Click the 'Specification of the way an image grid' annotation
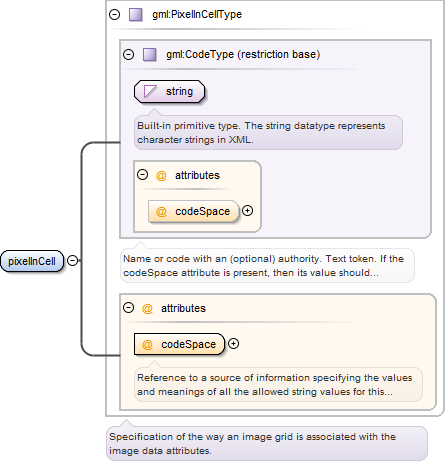The height and width of the screenshot is (464, 446). 267,443
